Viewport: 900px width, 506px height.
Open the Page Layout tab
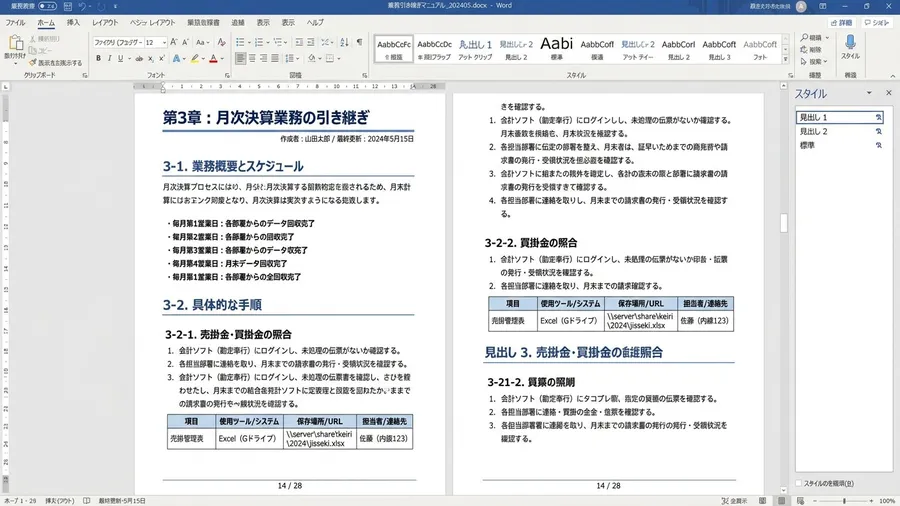153,22
